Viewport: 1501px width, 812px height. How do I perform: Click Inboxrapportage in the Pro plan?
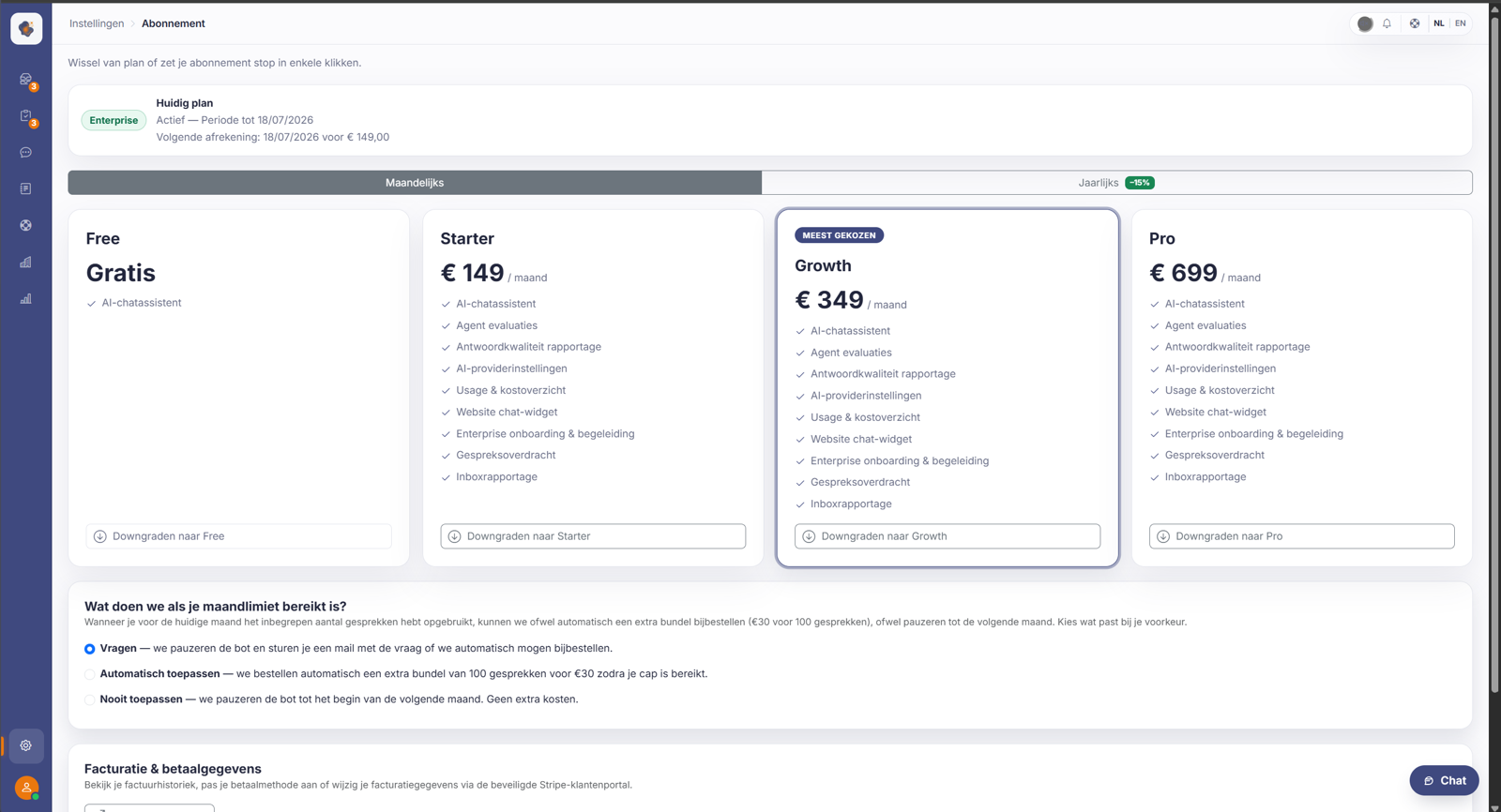point(1205,476)
